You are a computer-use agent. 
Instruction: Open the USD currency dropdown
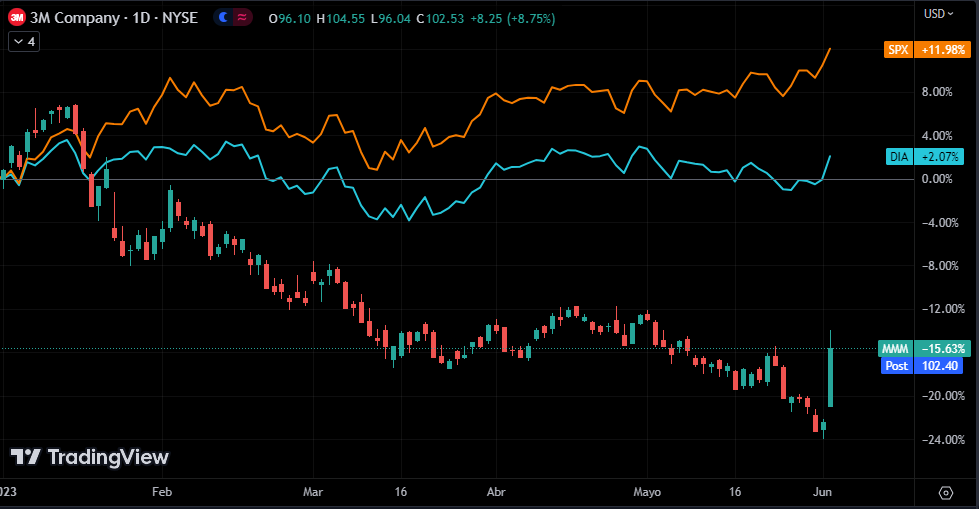[938, 13]
